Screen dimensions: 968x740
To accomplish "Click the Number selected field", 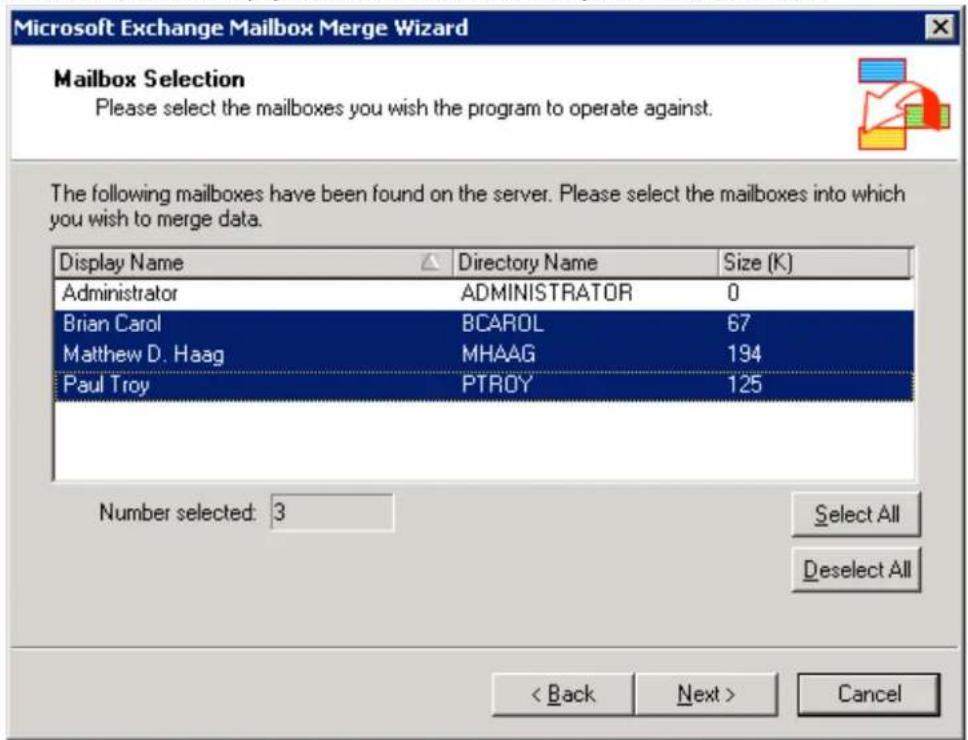I will (332, 512).
